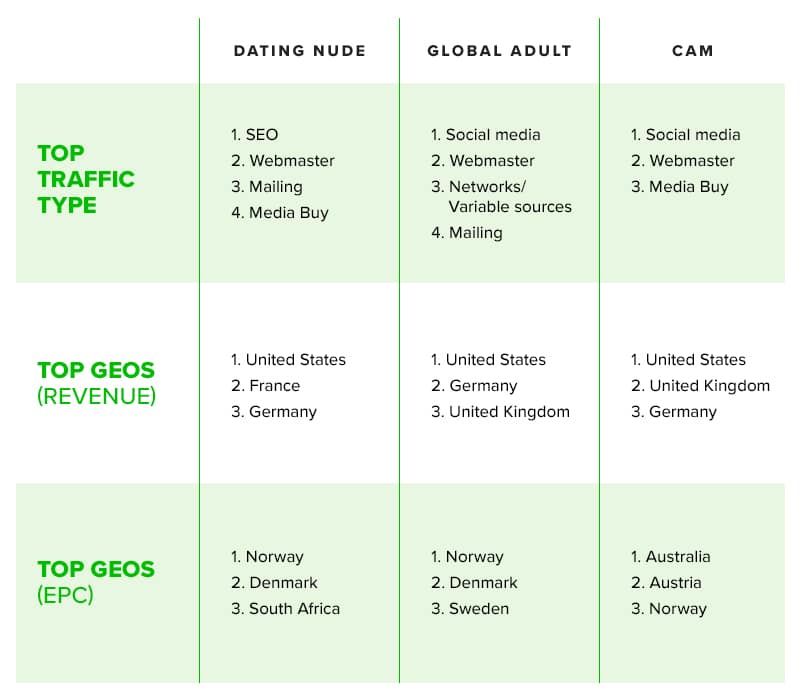Select South Africa in the EPC geos
The image size is (800, 700).
point(294,609)
